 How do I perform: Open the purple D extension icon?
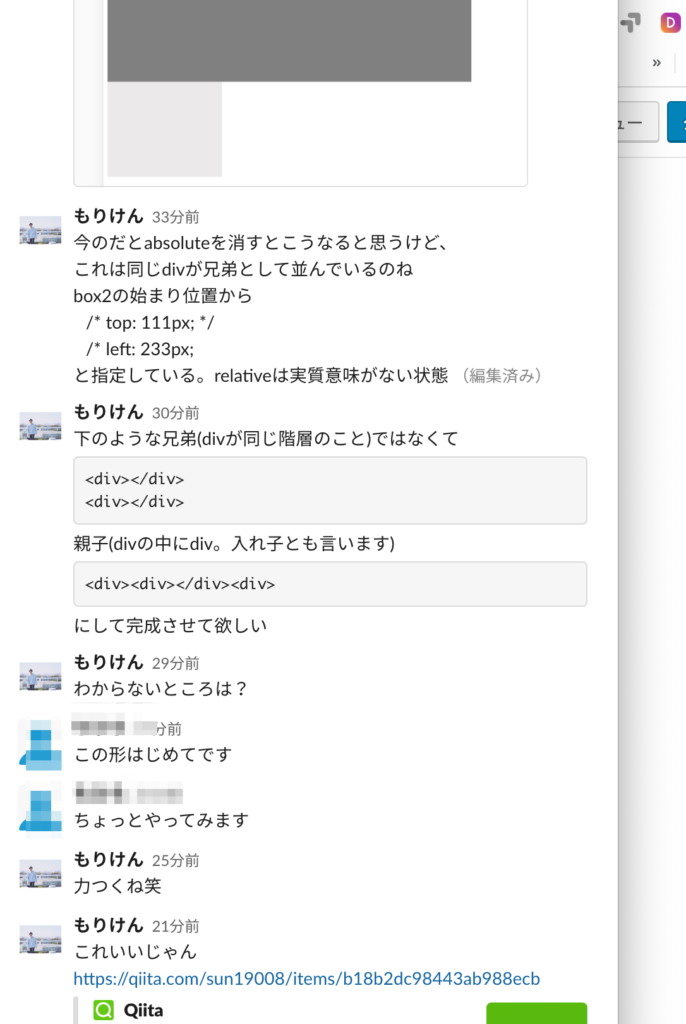coord(670,23)
